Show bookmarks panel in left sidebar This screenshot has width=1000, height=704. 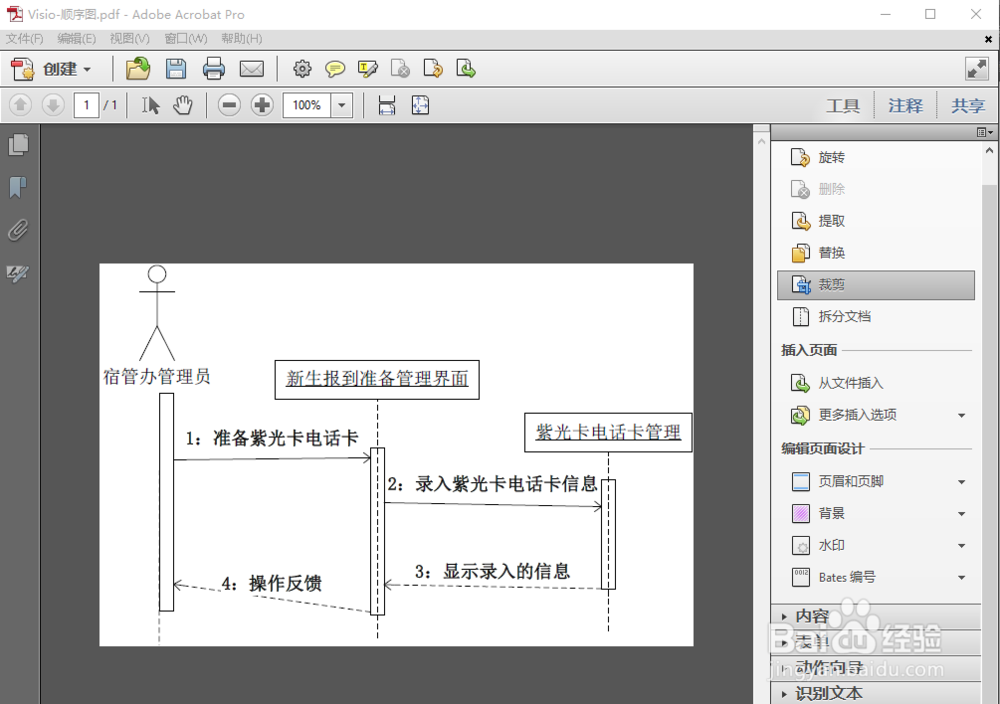[x=18, y=187]
